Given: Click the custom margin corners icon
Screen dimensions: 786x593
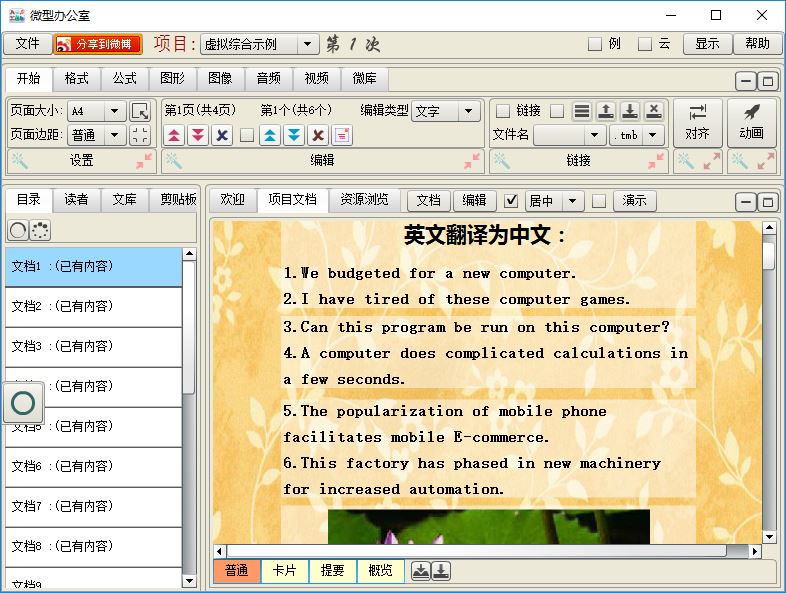Looking at the screenshot, I should point(140,135).
